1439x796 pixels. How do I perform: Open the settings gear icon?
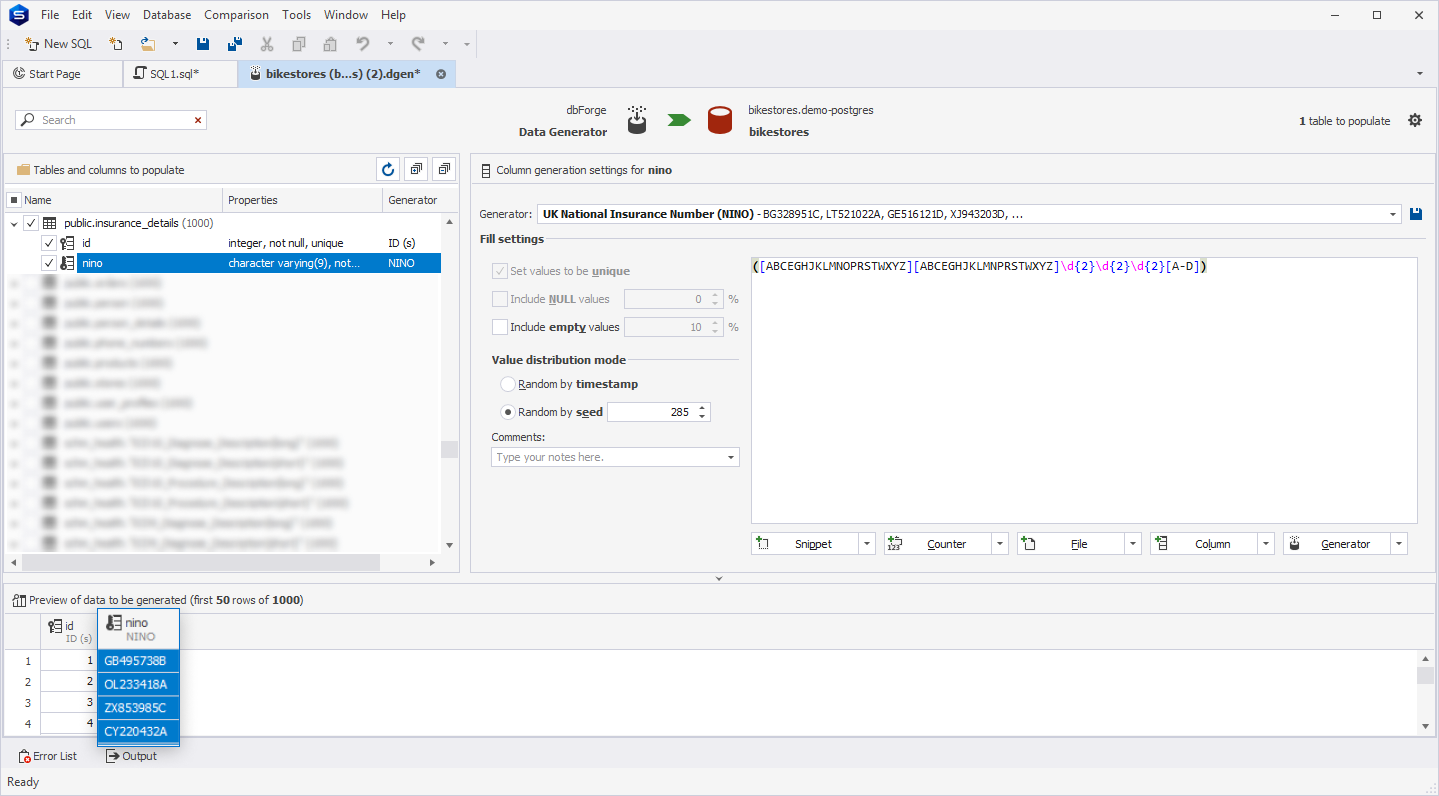(x=1415, y=120)
